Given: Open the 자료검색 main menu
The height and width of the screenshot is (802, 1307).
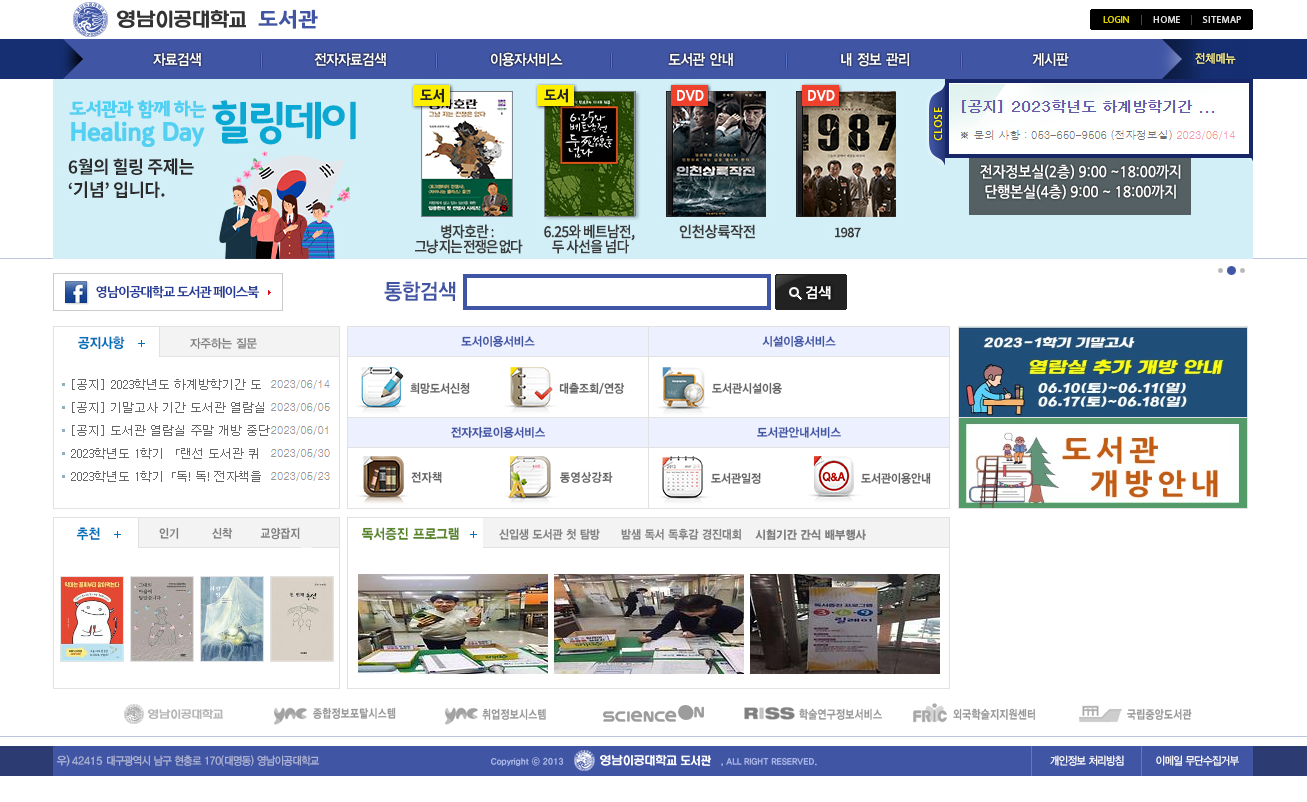Looking at the screenshot, I should tap(177, 60).
